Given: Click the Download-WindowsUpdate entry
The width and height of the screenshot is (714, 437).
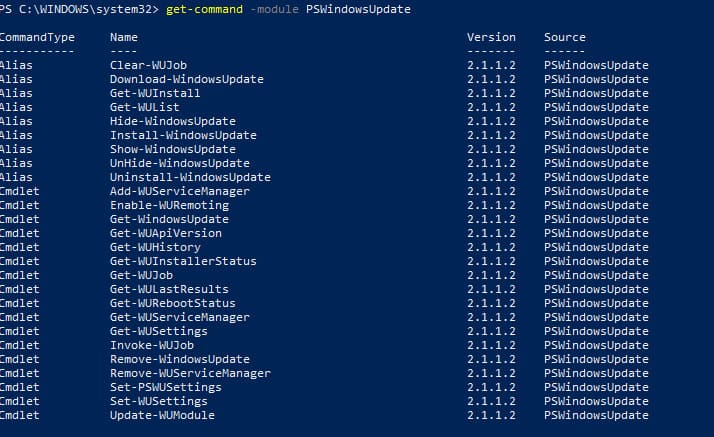Looking at the screenshot, I should 187,79.
